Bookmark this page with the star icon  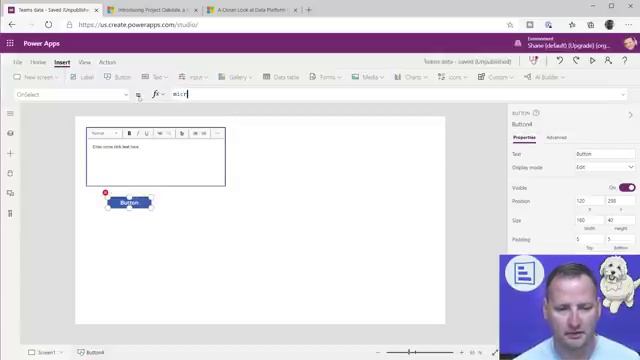510,25
